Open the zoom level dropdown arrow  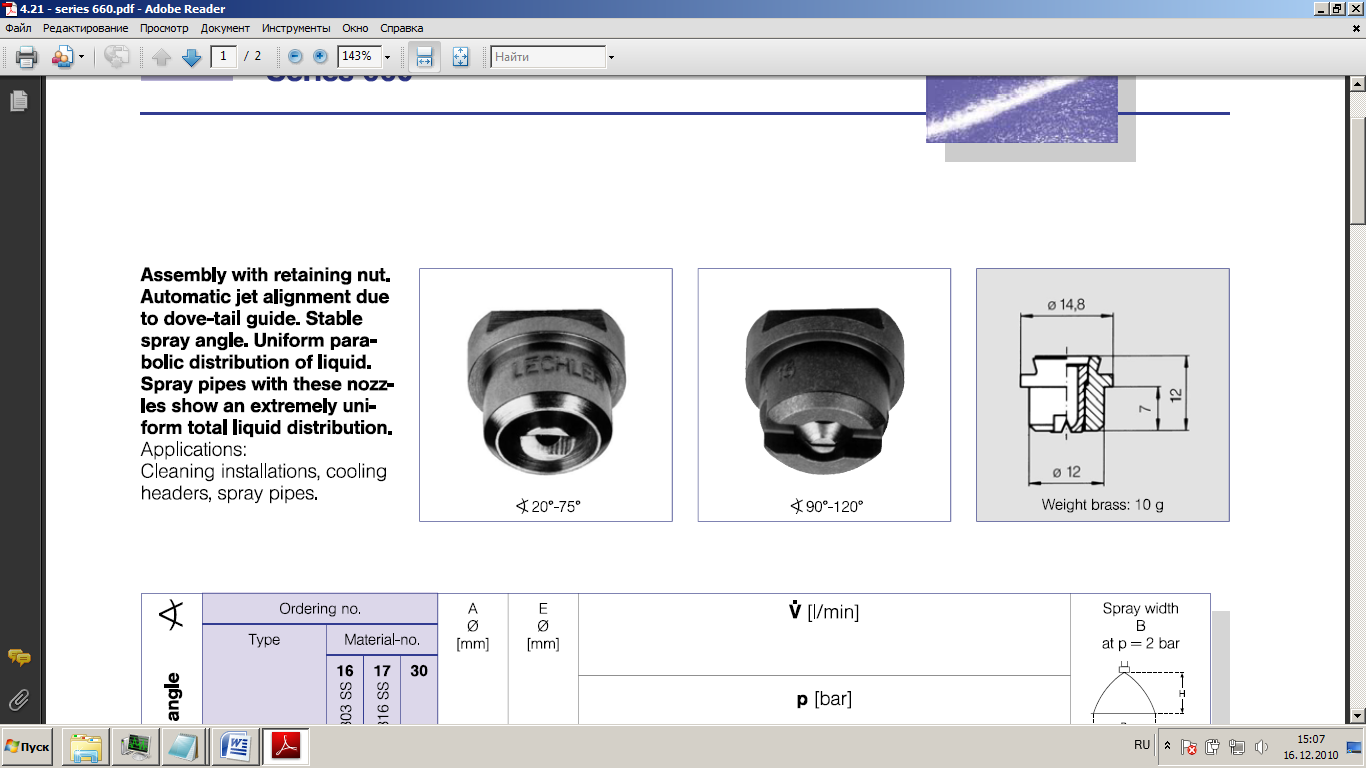(387, 57)
